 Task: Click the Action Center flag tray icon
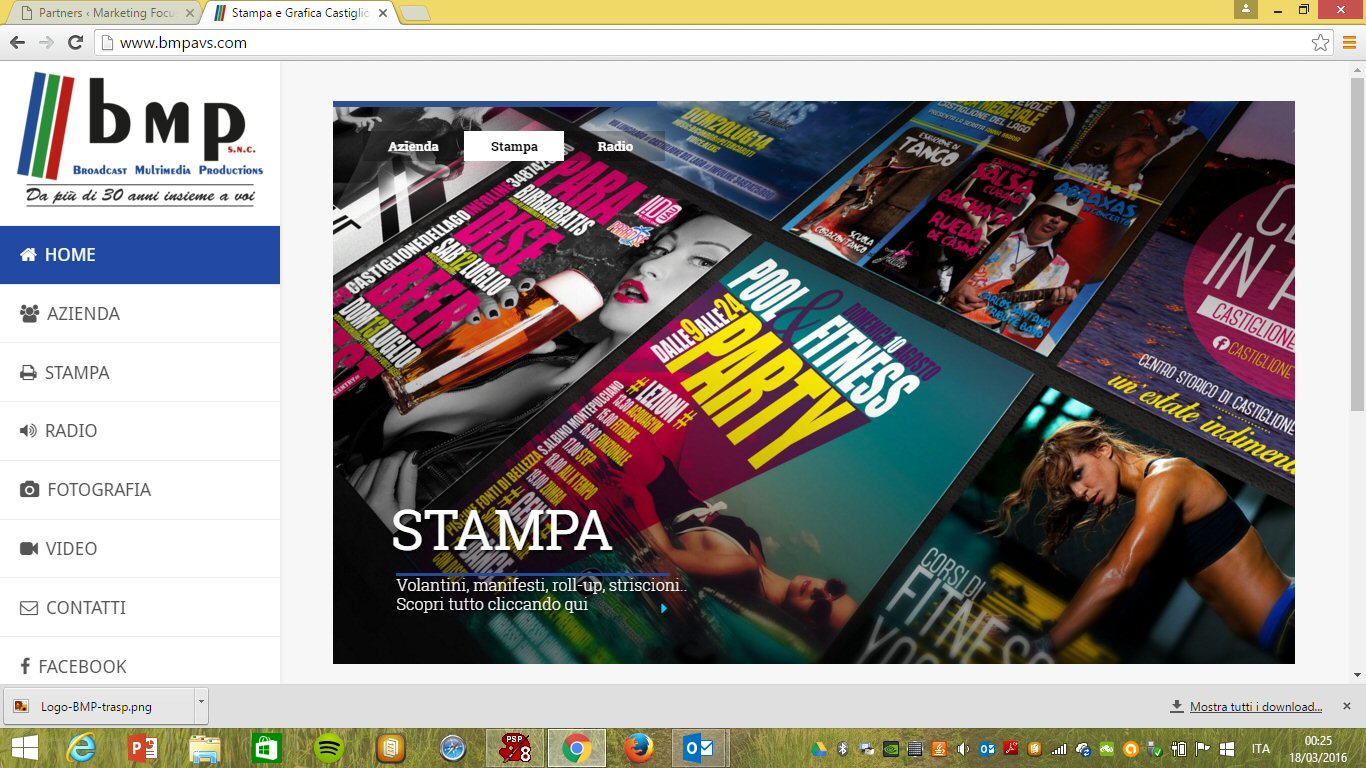click(1203, 749)
